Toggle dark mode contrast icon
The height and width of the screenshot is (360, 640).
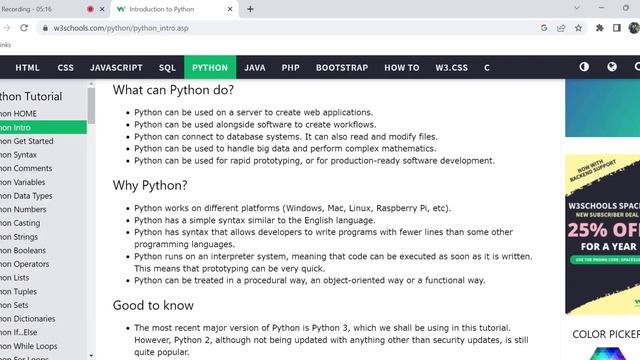(x=584, y=67)
